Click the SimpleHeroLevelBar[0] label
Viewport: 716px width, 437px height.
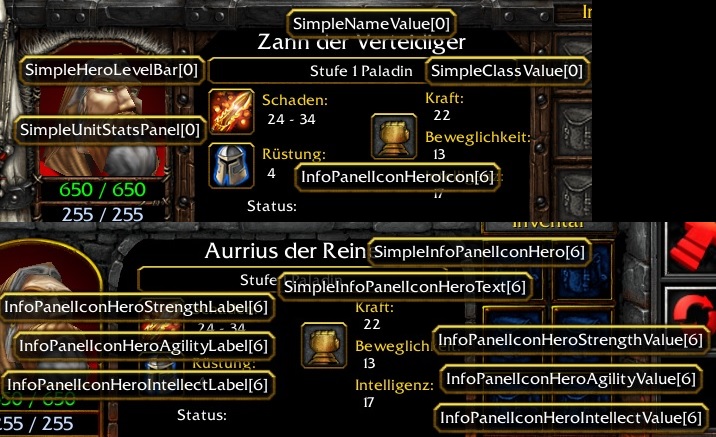111,70
